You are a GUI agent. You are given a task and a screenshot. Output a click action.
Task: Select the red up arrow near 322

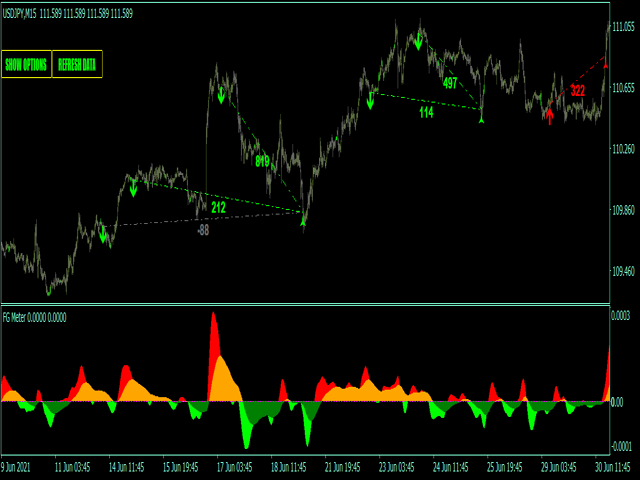(549, 113)
